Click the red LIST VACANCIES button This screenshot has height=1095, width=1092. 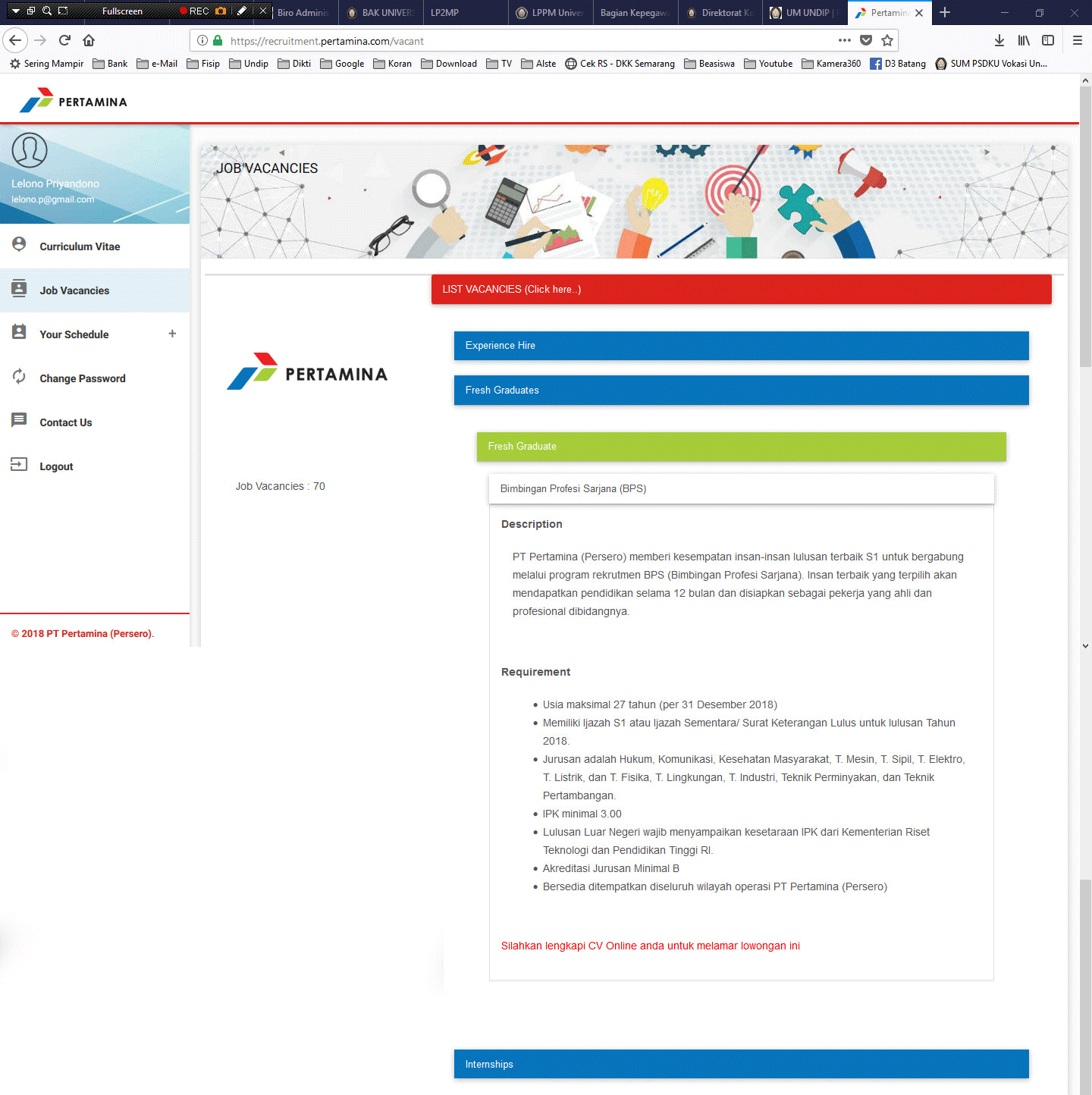[741, 289]
